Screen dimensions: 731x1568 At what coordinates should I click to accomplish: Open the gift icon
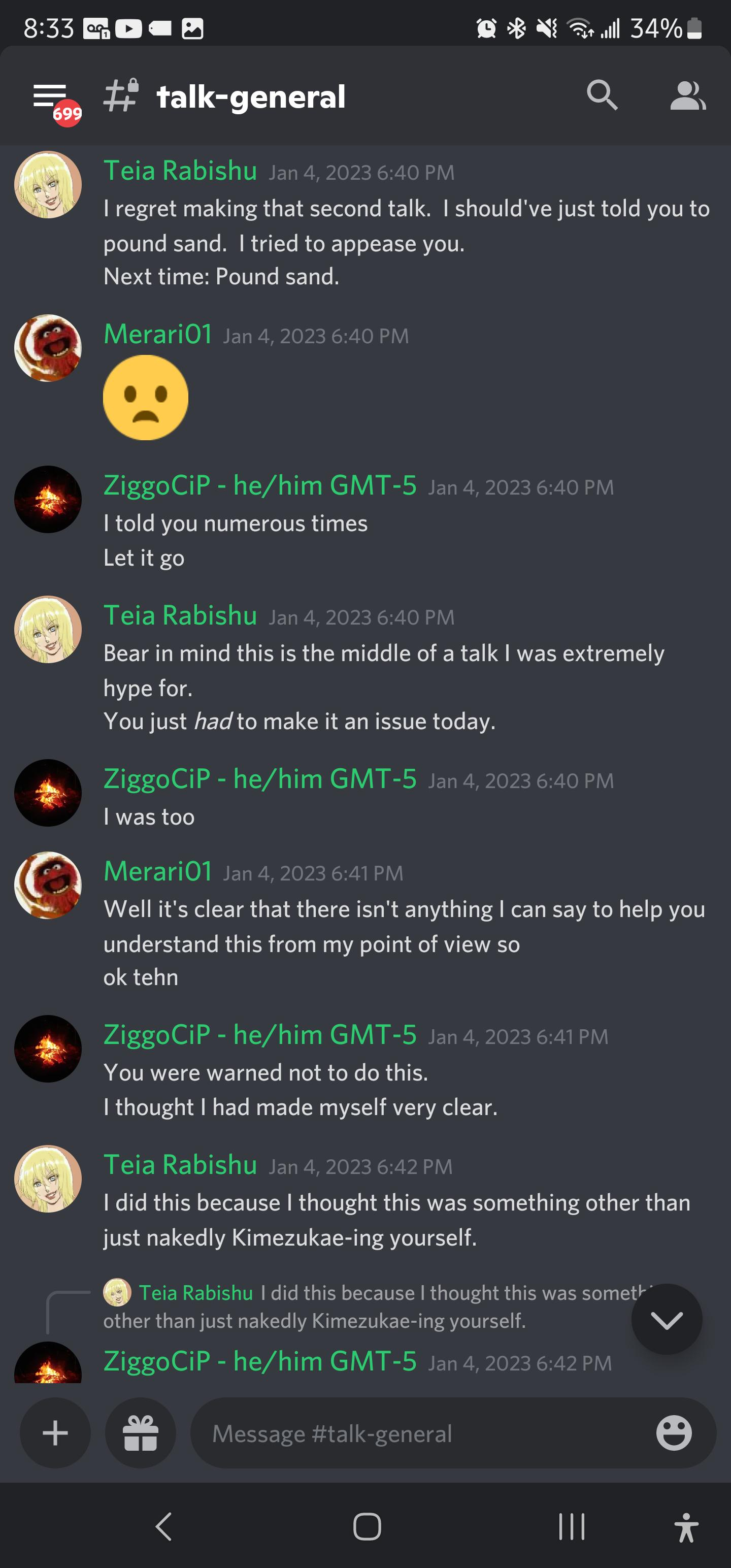click(141, 1433)
